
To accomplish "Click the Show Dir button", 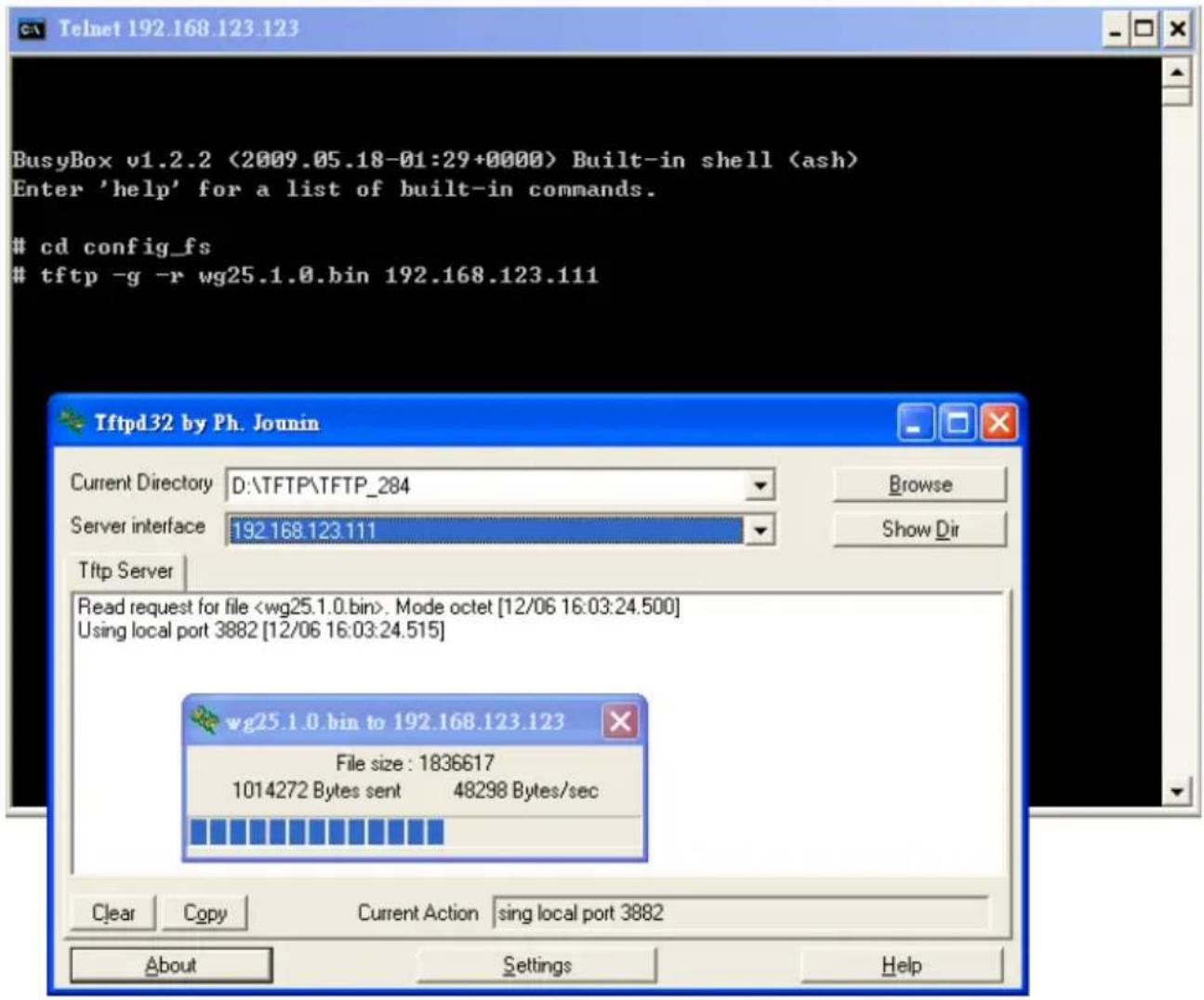I will [920, 529].
